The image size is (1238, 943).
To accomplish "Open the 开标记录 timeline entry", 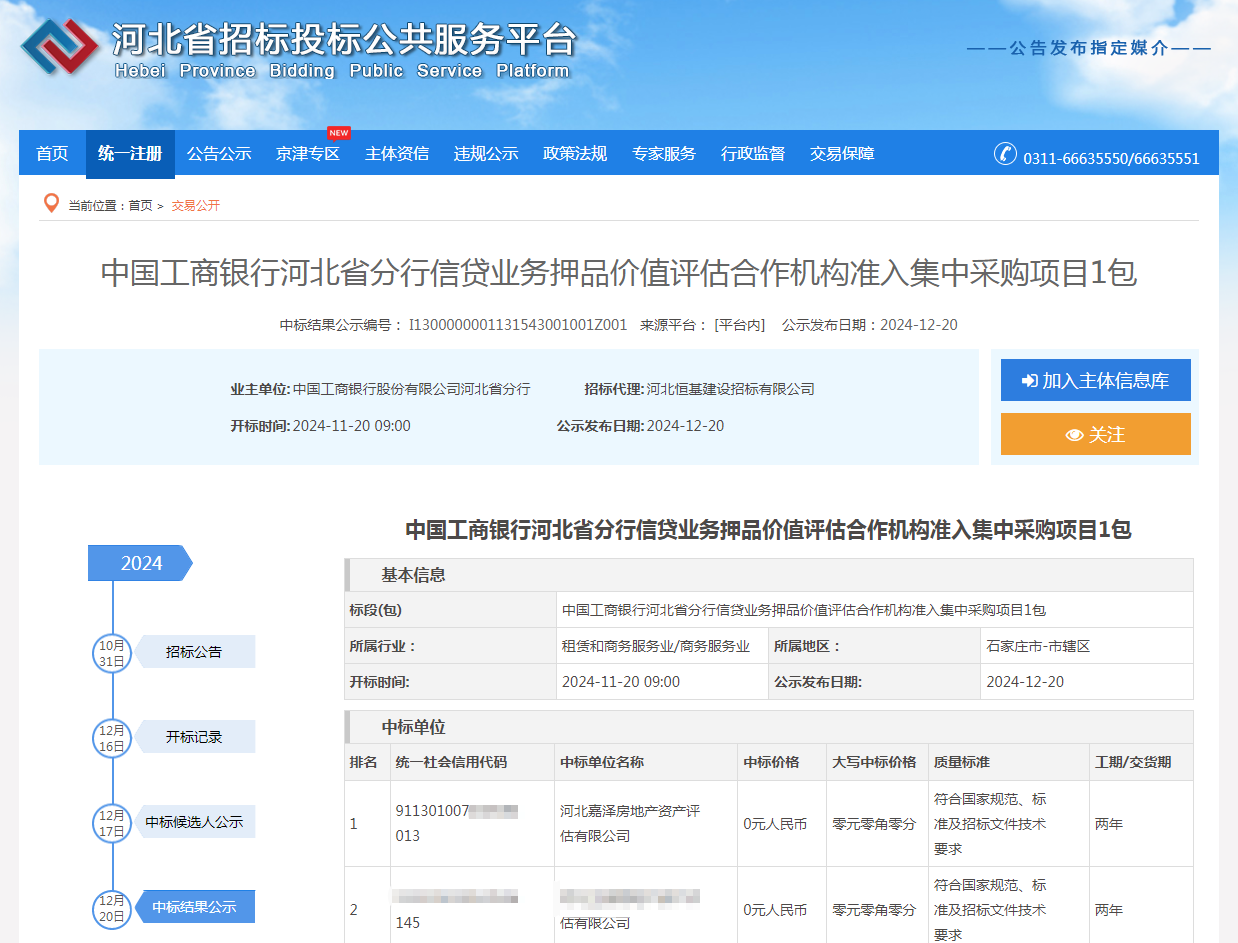I will (197, 737).
